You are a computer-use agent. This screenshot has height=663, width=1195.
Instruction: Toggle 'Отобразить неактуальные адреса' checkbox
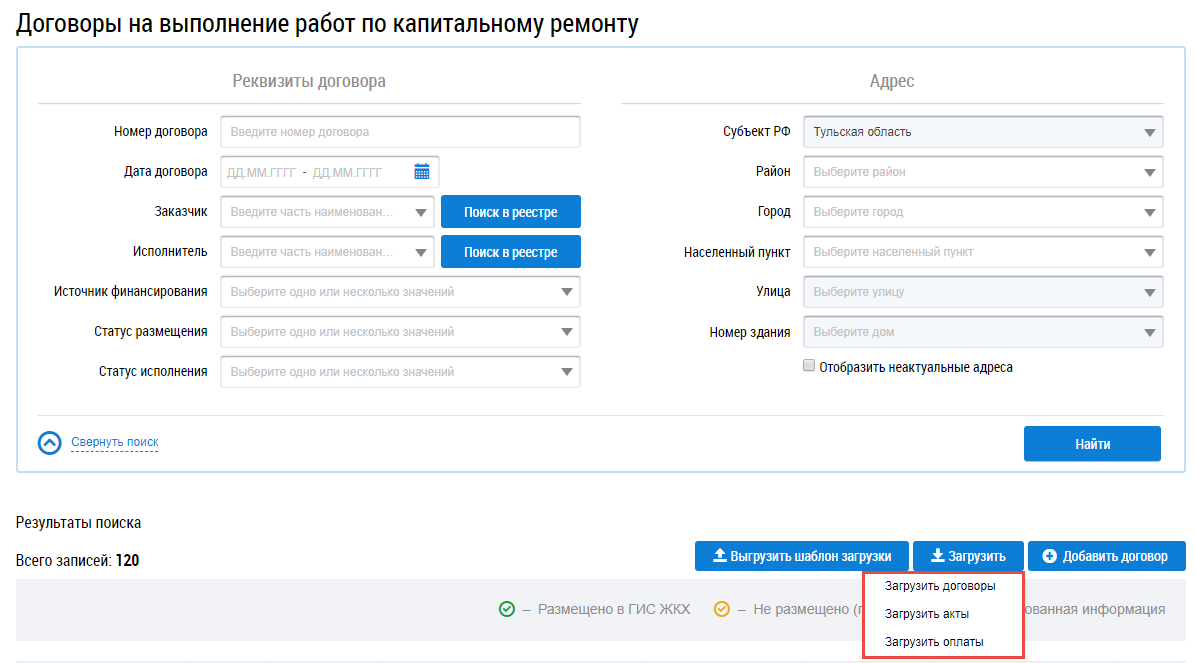pos(809,367)
